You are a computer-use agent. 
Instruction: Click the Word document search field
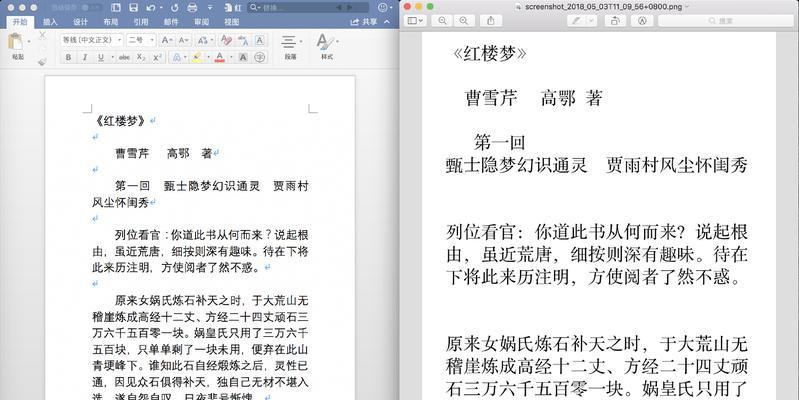click(308, 8)
